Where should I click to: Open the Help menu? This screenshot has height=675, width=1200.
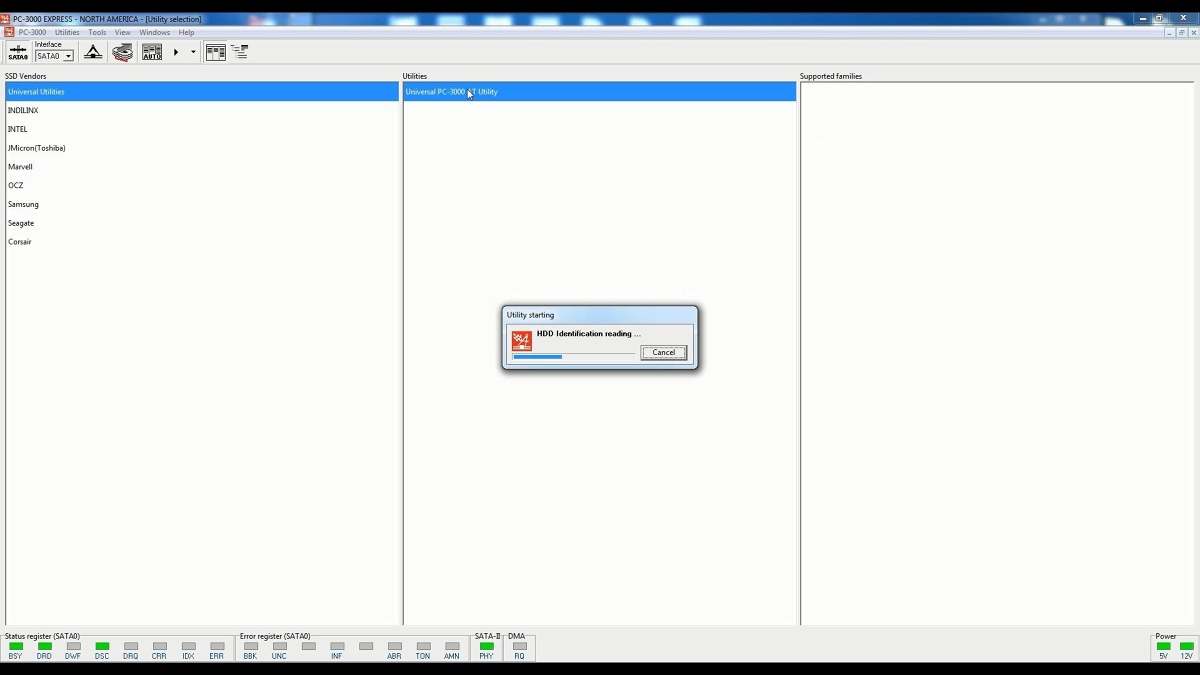click(x=186, y=32)
